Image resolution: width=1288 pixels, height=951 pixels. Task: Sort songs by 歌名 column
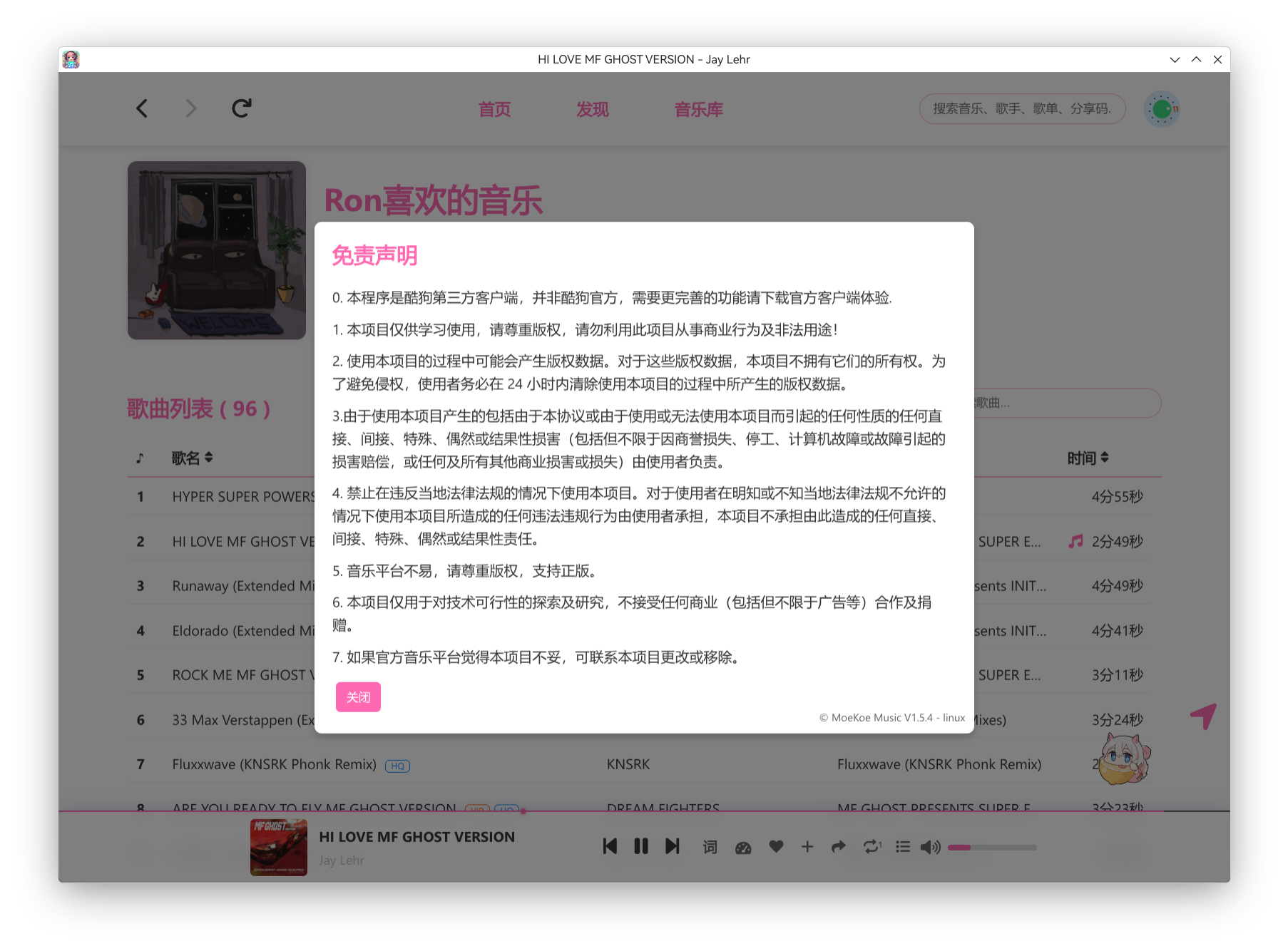point(192,458)
